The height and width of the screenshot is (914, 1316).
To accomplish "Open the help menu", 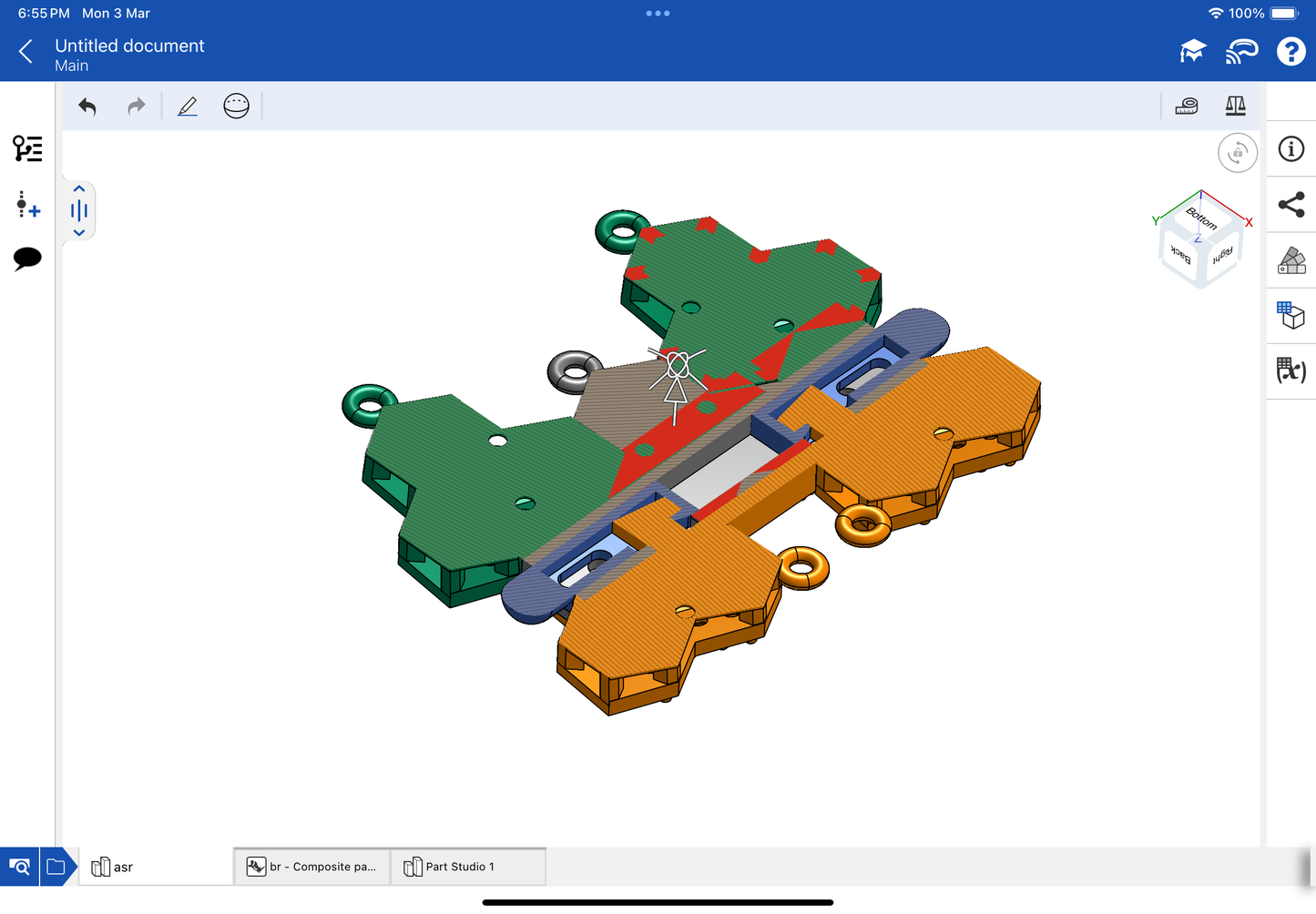I will coord(1290,52).
